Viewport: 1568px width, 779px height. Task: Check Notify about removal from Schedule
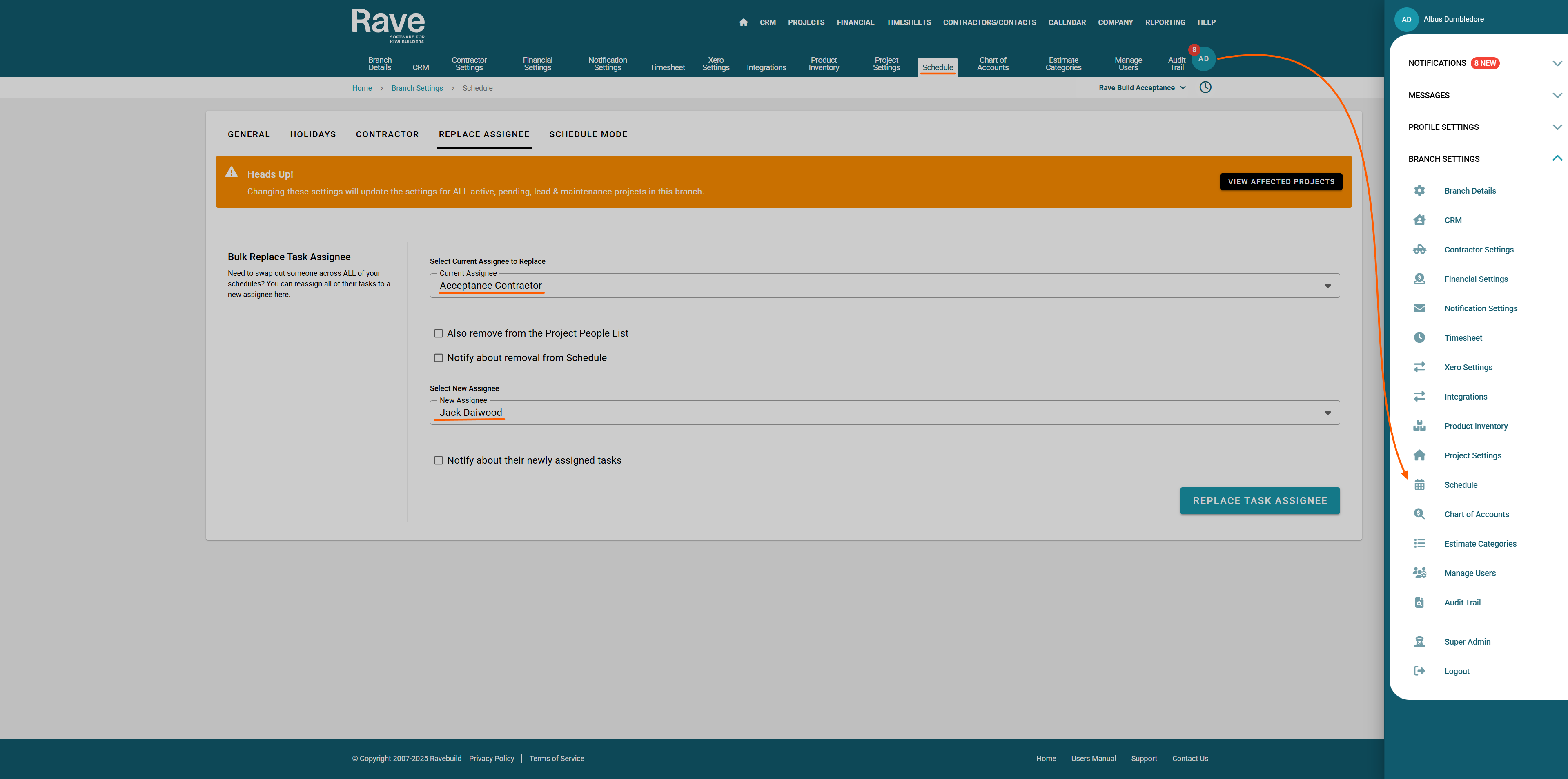point(438,357)
